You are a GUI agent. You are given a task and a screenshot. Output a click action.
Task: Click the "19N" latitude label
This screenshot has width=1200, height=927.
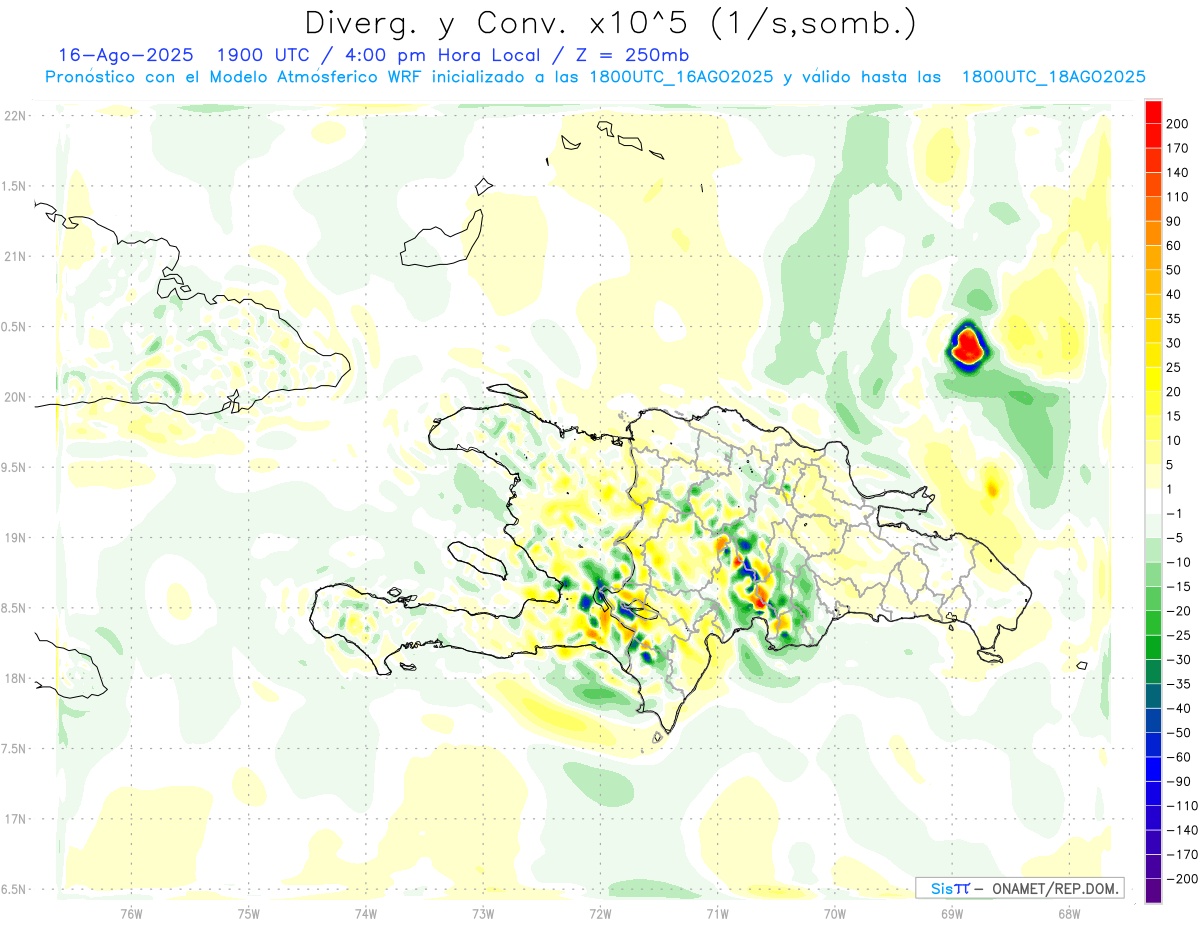click(14, 538)
